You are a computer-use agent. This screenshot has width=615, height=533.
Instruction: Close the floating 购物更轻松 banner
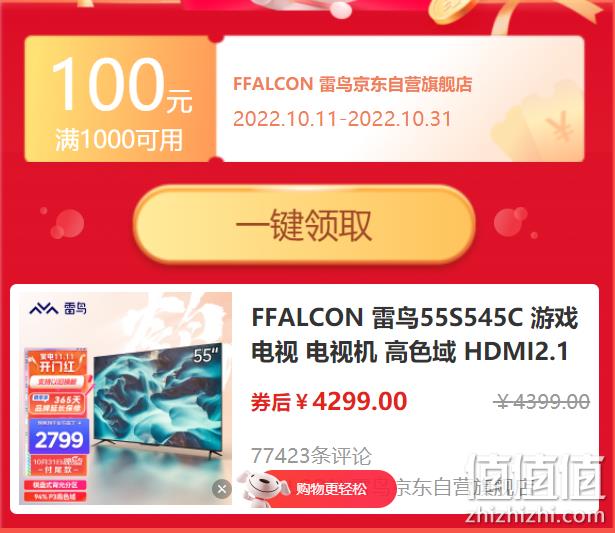coord(222,489)
